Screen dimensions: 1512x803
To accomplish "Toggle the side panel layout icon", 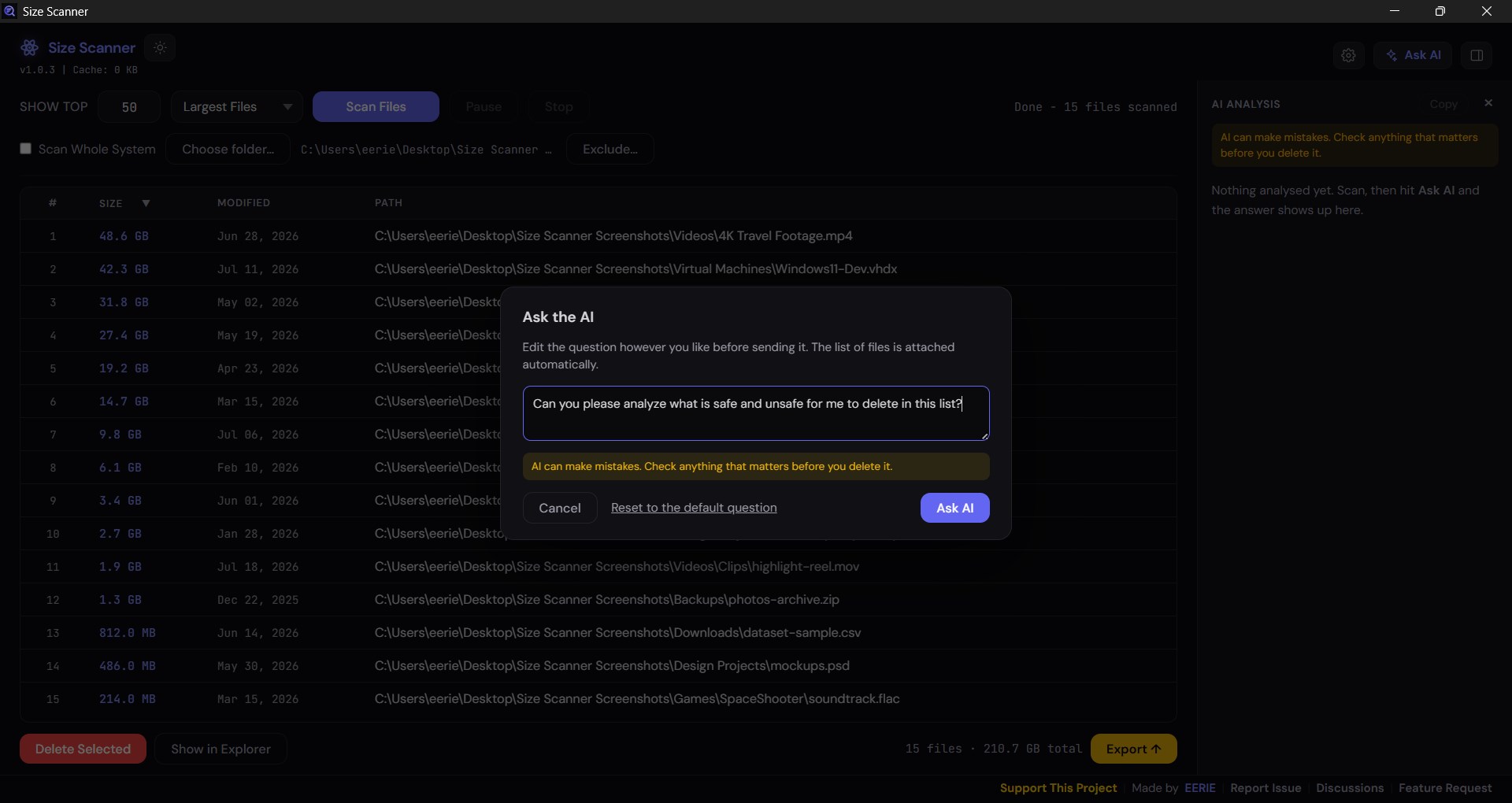I will point(1477,55).
